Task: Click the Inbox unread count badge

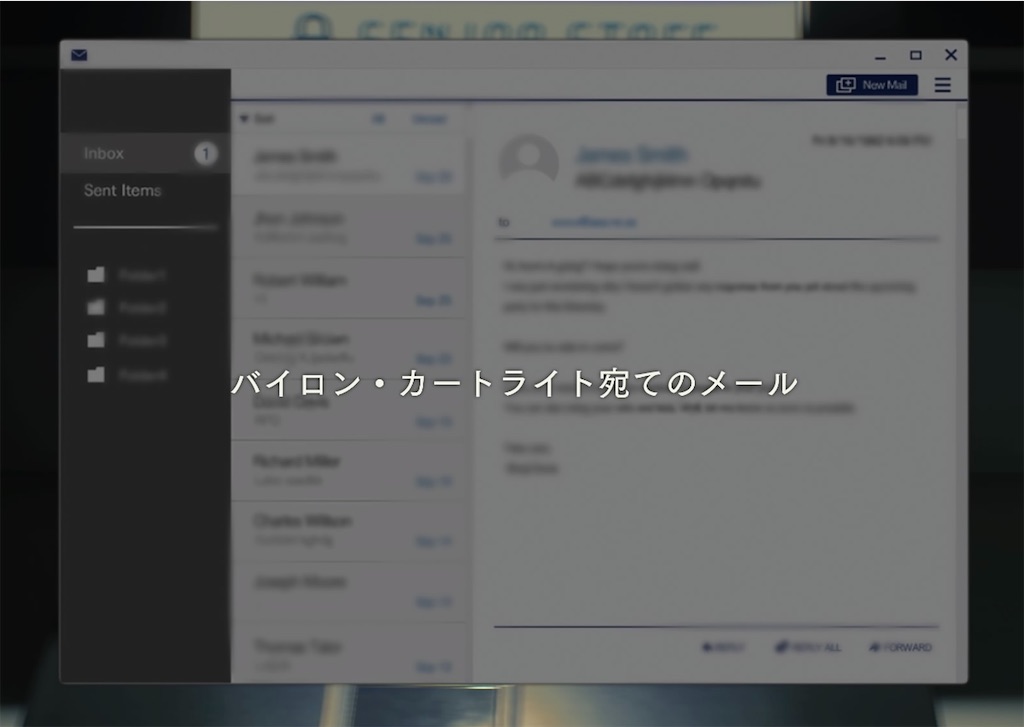Action: tap(205, 153)
